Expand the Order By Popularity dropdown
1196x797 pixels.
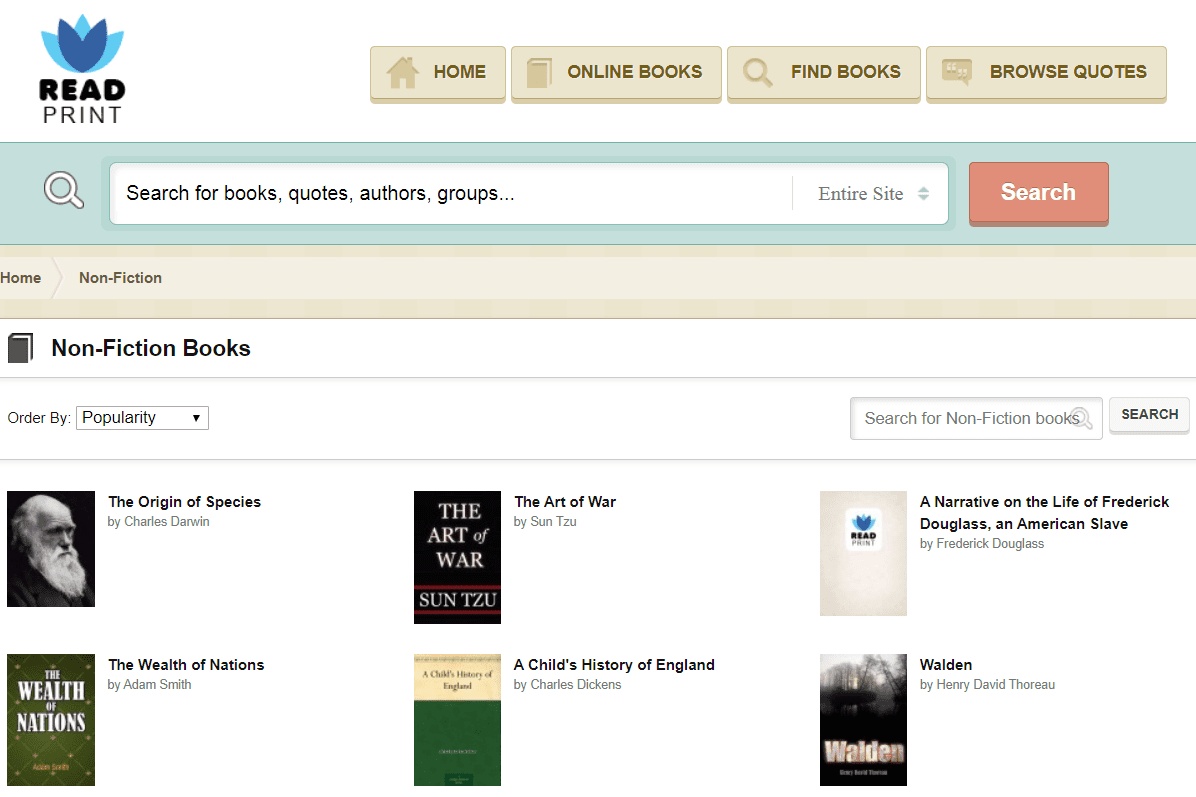[142, 418]
